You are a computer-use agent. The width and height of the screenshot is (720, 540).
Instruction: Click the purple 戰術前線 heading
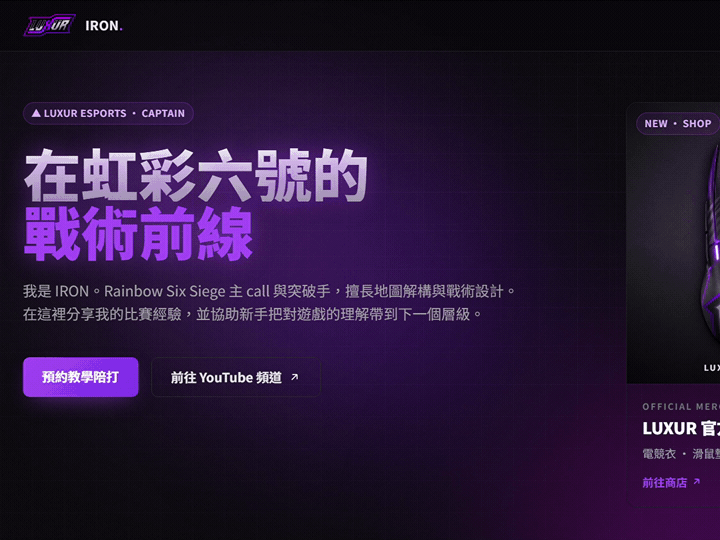click(x=138, y=233)
